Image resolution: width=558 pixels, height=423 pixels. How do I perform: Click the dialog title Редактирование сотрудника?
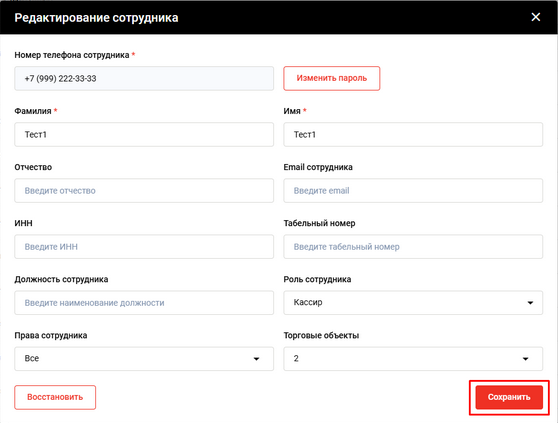[x=96, y=17]
